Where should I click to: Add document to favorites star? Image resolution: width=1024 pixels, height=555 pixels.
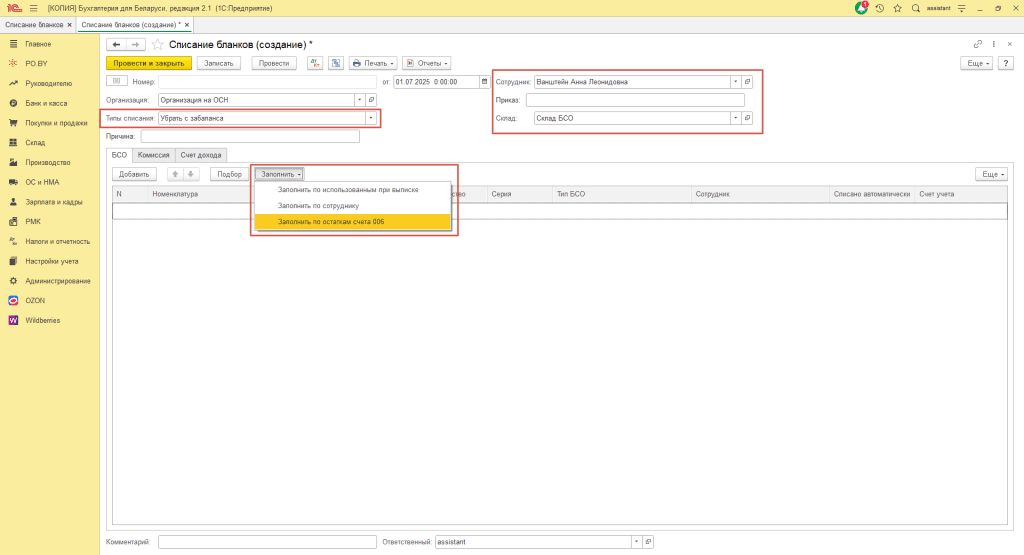pyautogui.click(x=157, y=44)
